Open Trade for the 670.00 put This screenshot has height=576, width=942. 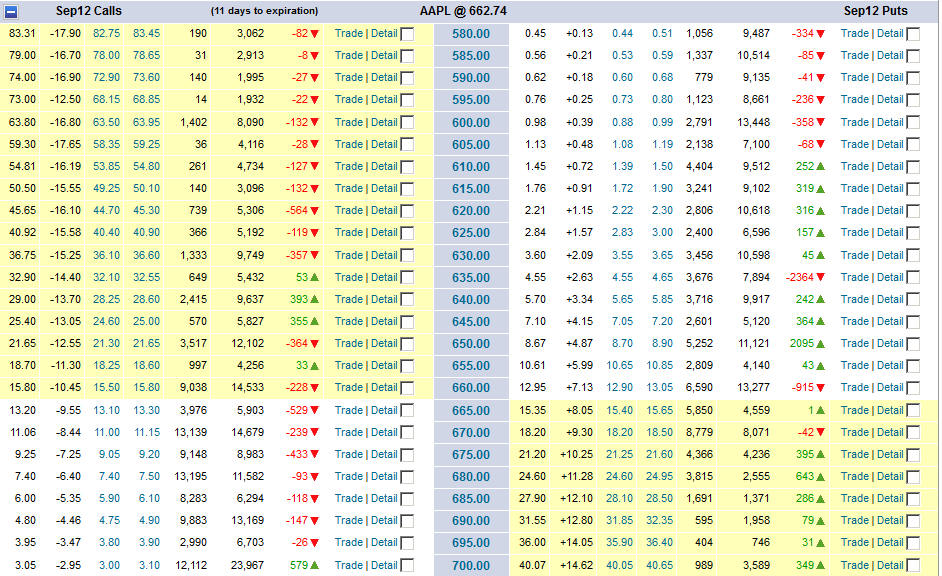pyautogui.click(x=855, y=432)
